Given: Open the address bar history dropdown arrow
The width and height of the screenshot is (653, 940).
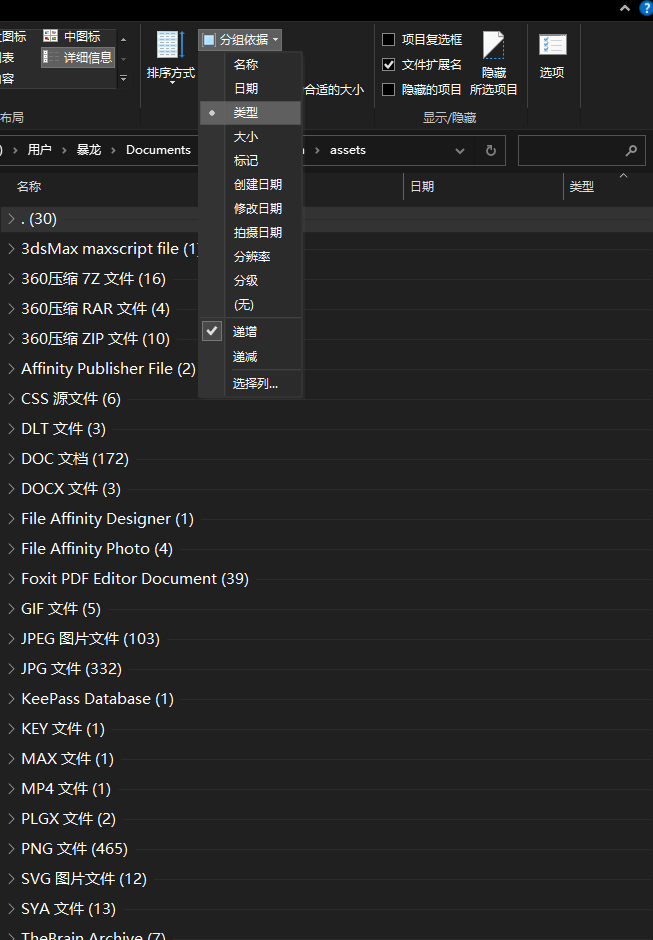Looking at the screenshot, I should point(460,150).
